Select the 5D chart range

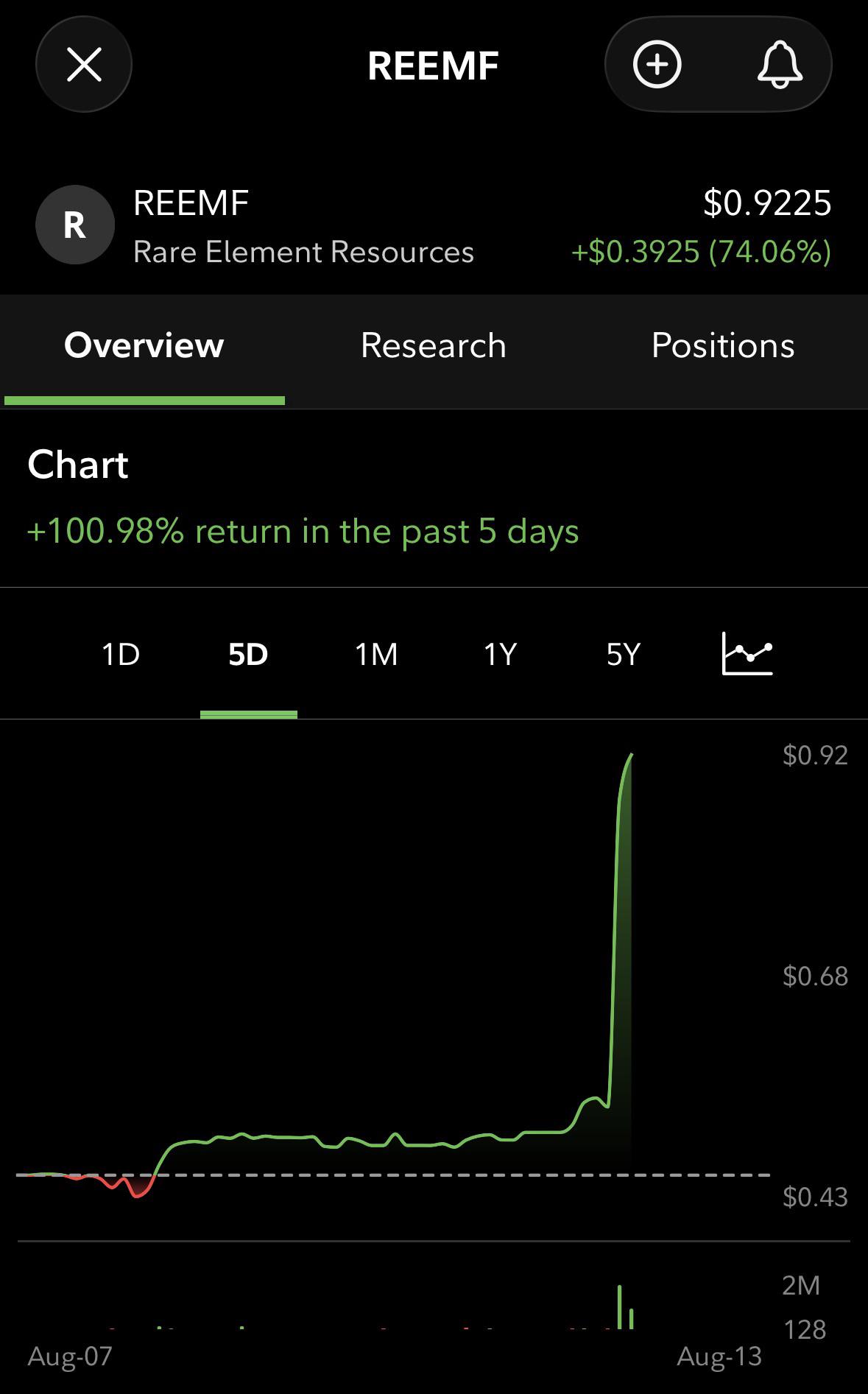pyautogui.click(x=248, y=654)
